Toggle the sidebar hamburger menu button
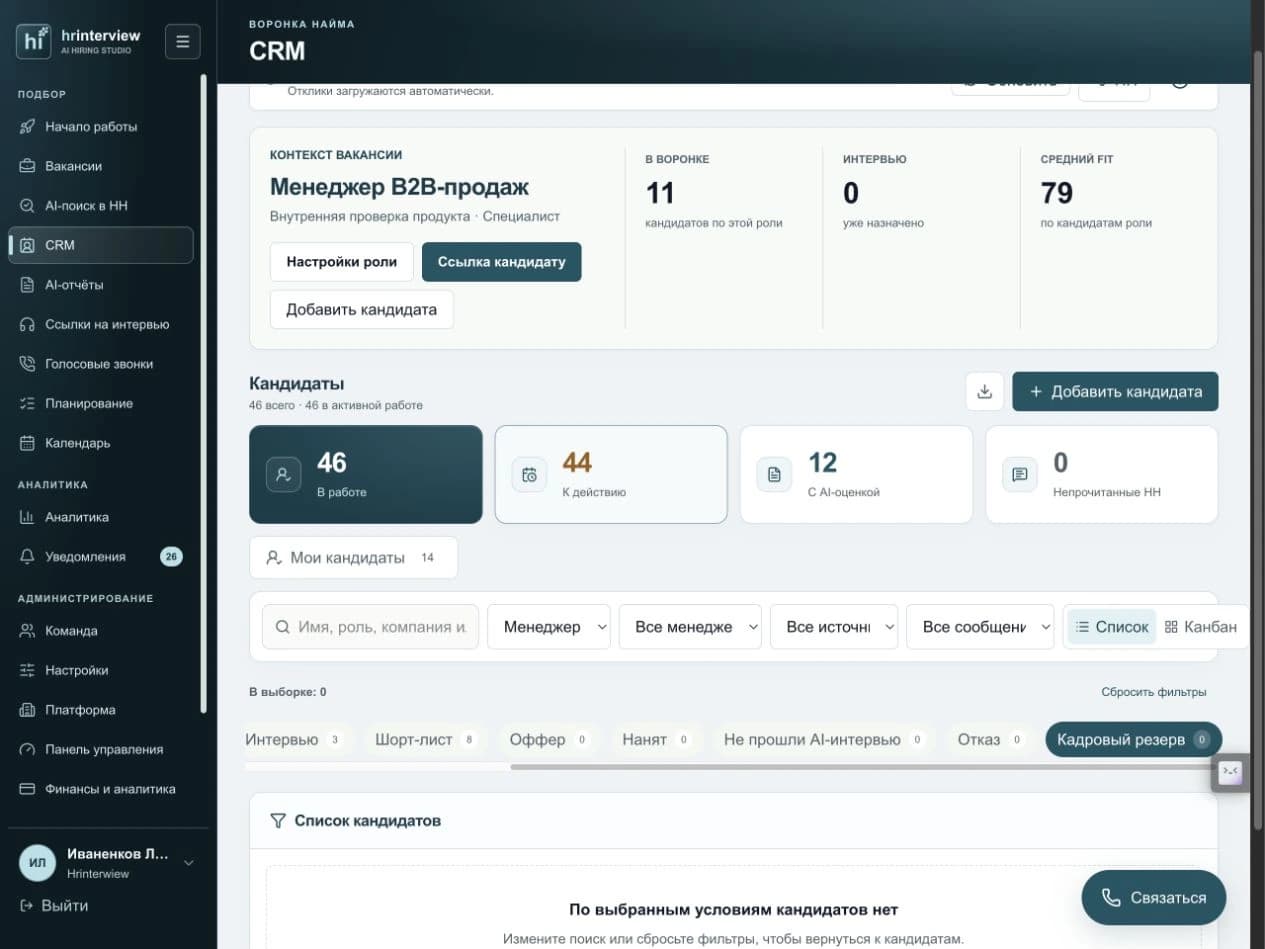This screenshot has width=1265, height=949. (x=182, y=41)
